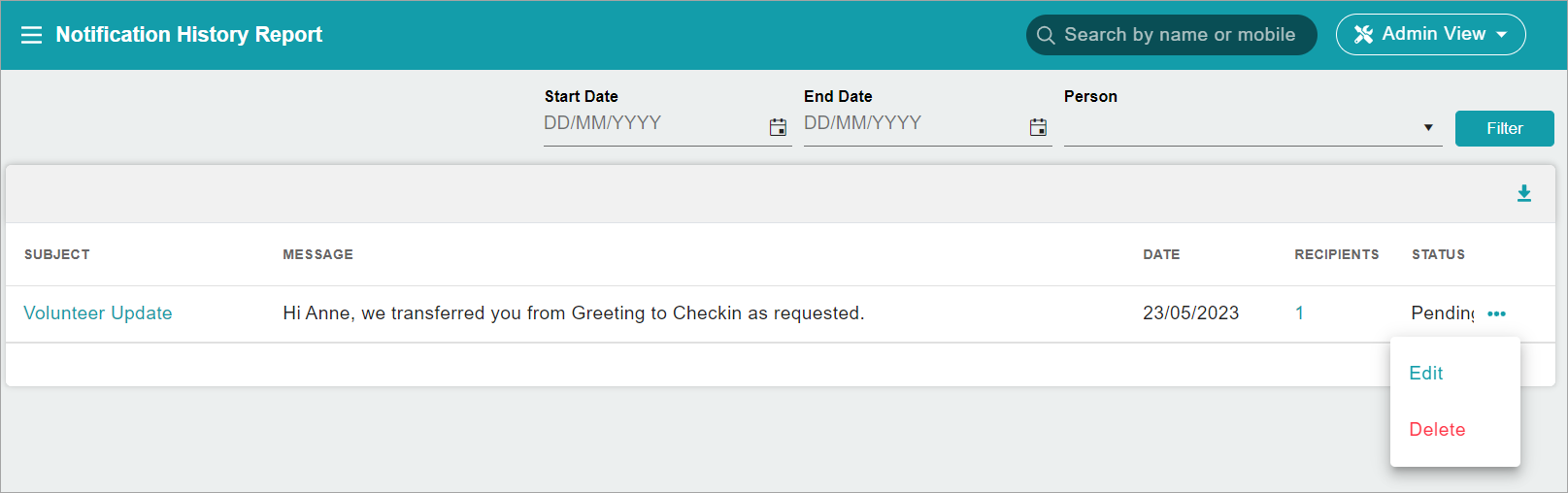Screen dimensions: 1568x493
Task: Sort by the Date column header
Action: click(x=1161, y=254)
